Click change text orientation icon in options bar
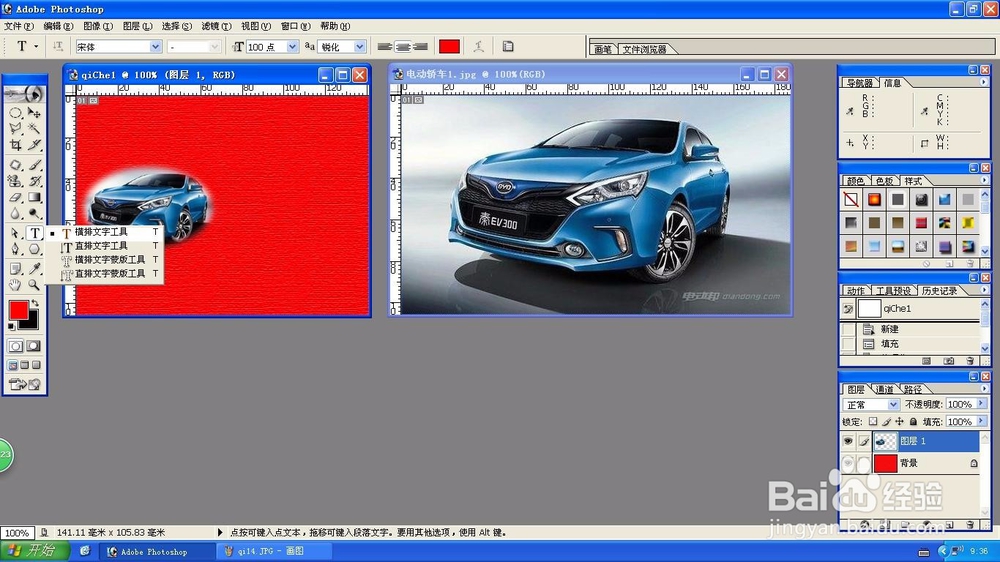Screen dimensions: 1000x562 tap(58, 47)
